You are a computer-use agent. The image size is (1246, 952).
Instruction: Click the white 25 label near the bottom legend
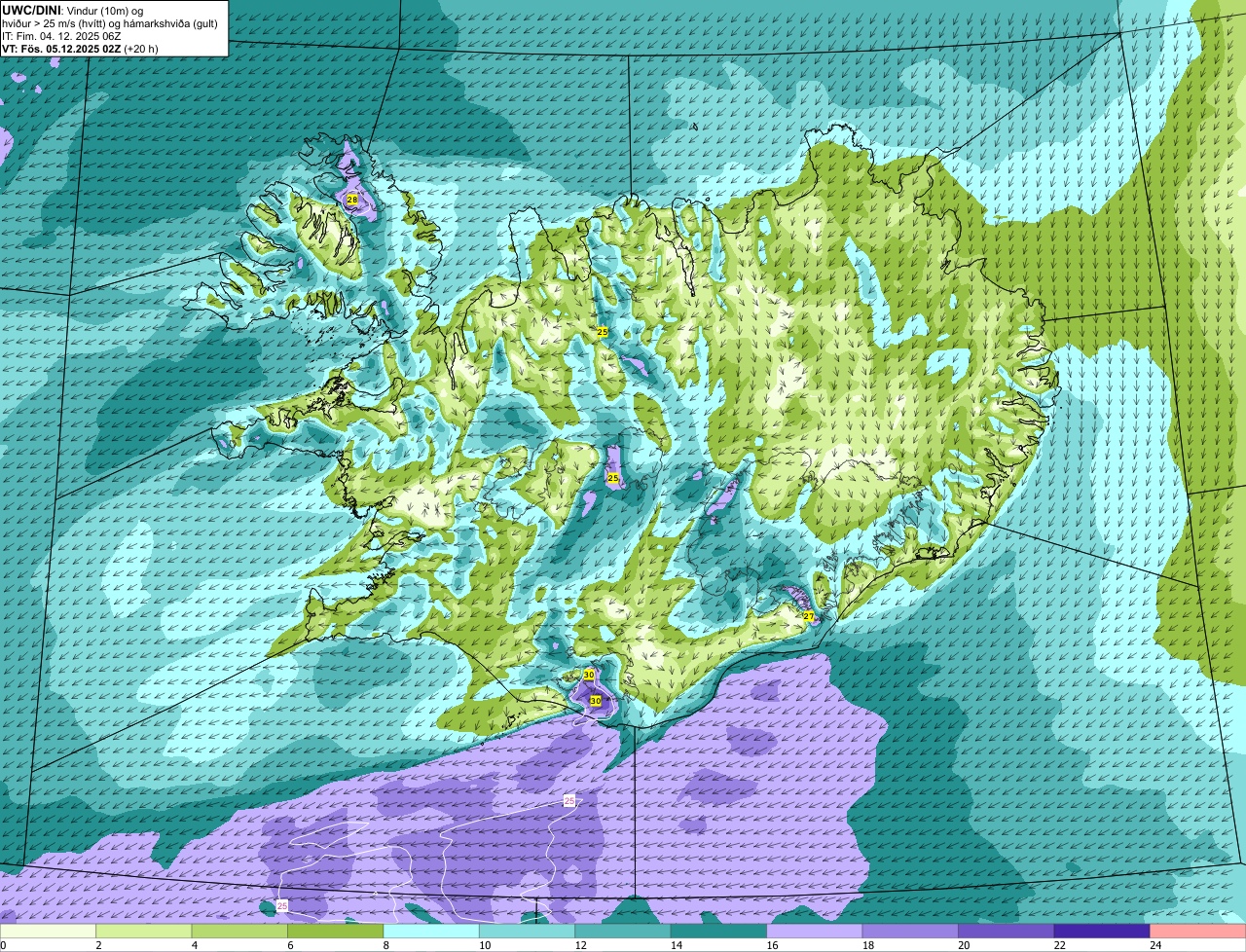pos(282,905)
